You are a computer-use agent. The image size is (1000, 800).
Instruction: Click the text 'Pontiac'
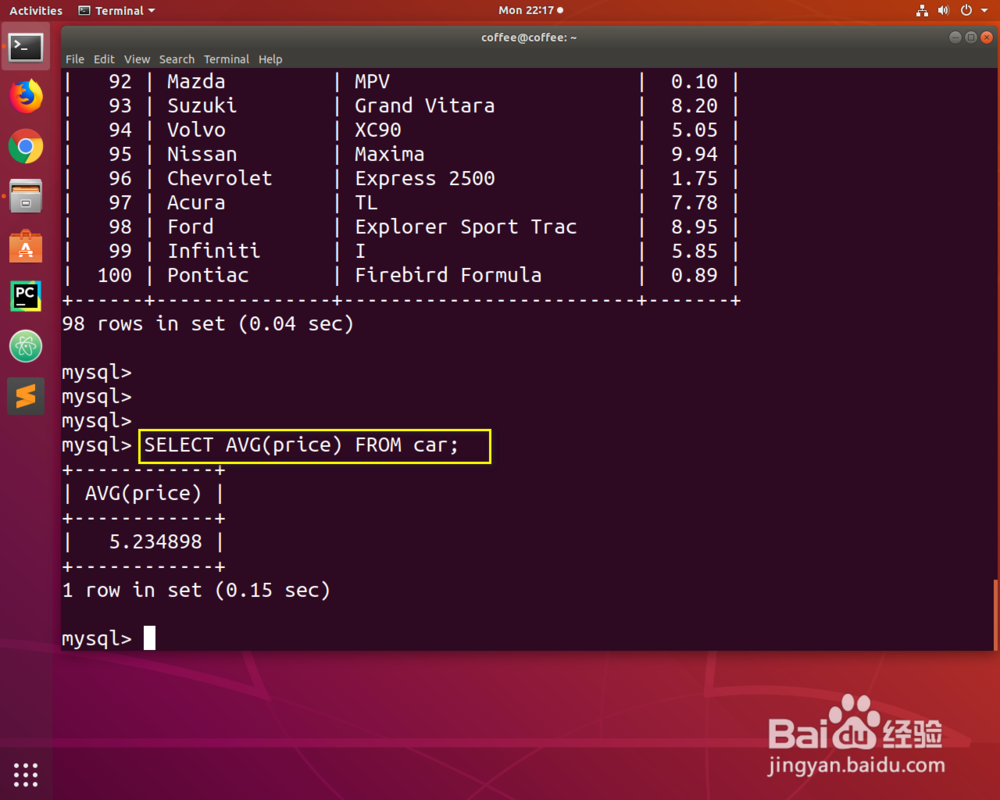207,276
